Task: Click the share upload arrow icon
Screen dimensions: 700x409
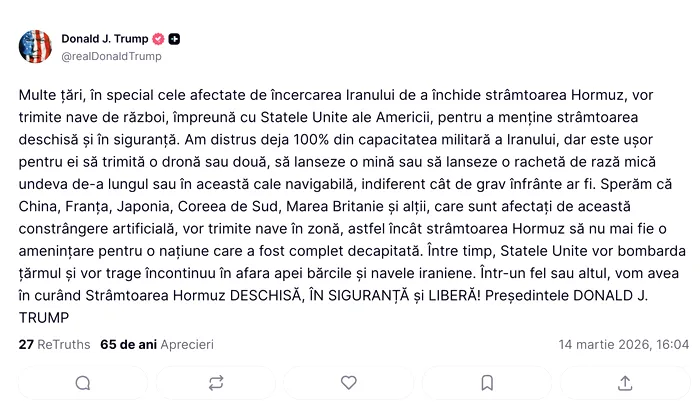Action: coord(625,382)
